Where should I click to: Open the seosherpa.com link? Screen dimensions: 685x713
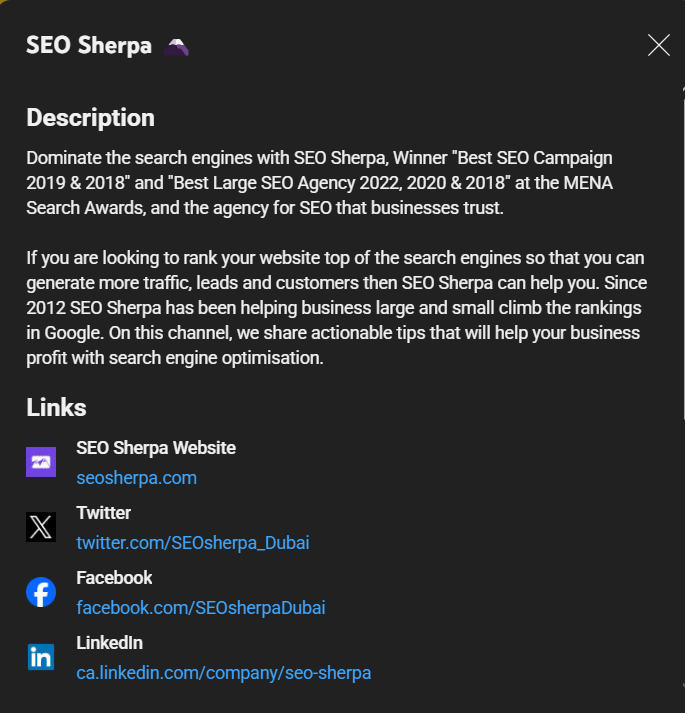136,478
